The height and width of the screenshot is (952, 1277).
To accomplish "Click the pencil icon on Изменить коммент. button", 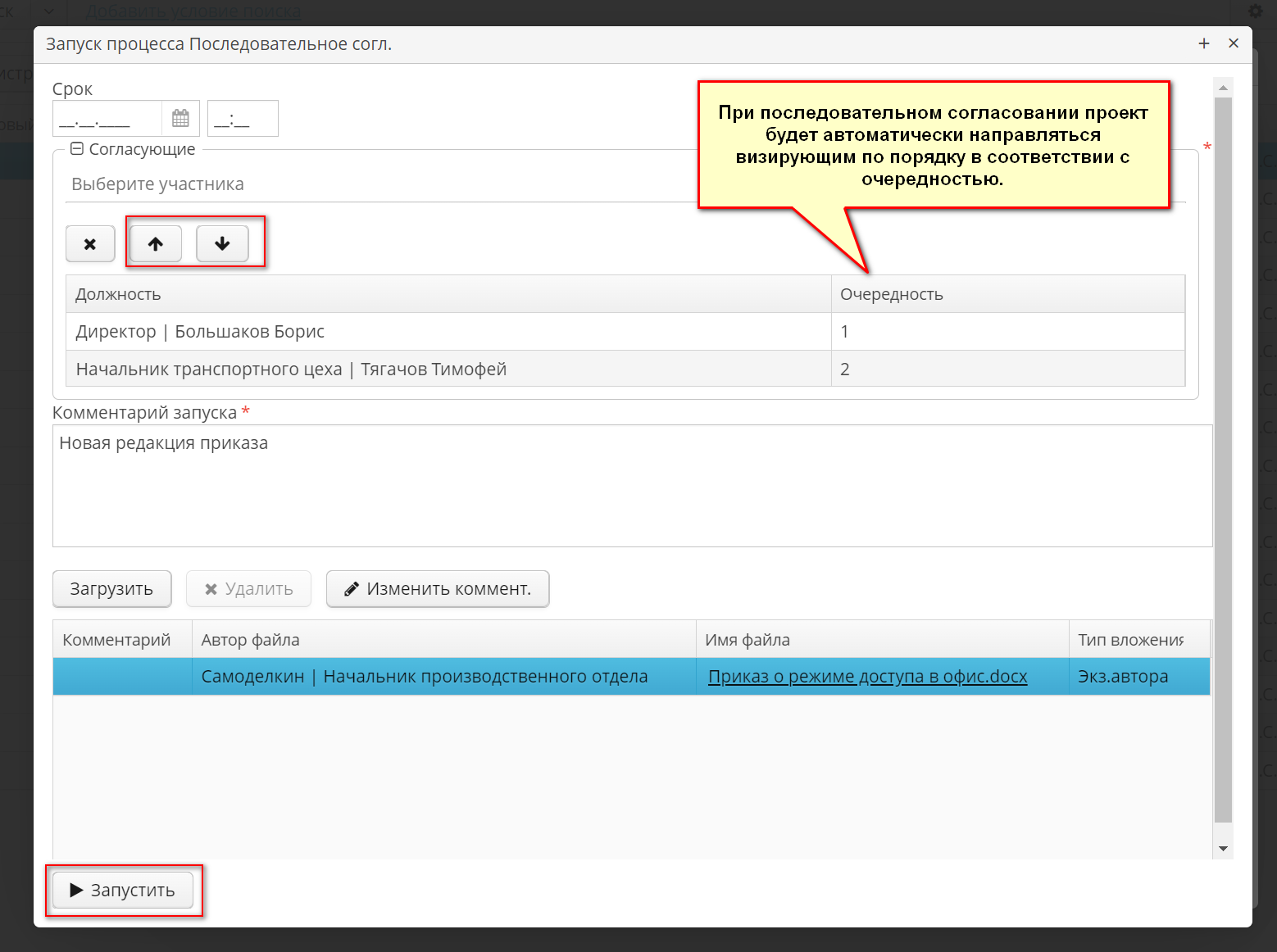I will click(352, 588).
